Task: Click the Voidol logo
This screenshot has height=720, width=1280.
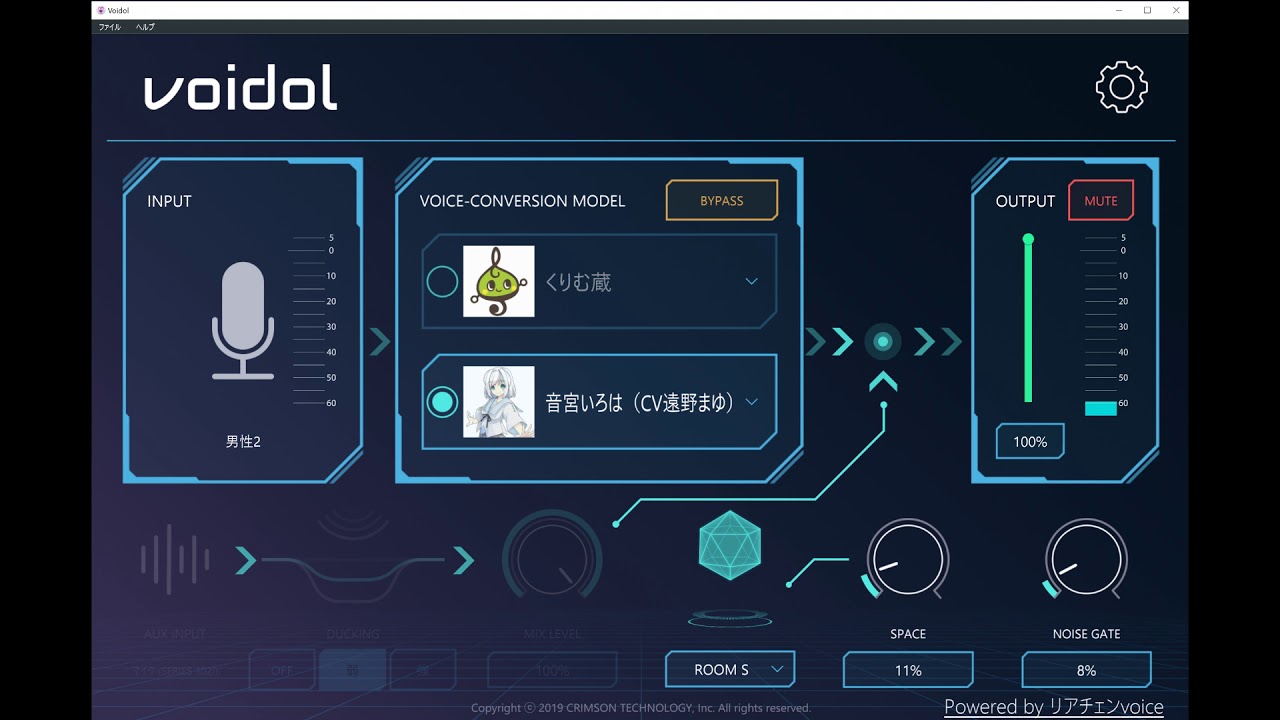Action: (241, 88)
